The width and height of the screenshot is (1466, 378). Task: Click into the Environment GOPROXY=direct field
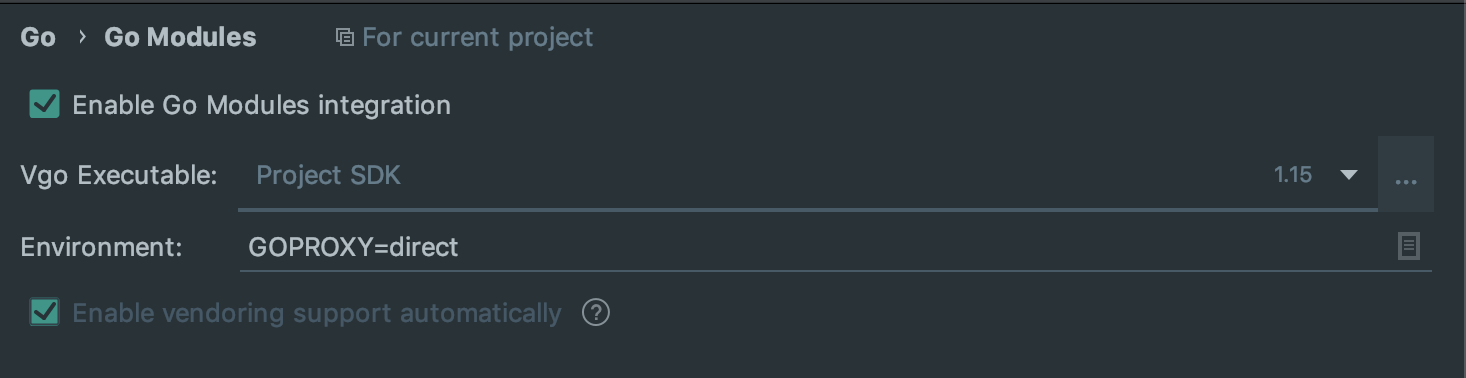(835, 246)
